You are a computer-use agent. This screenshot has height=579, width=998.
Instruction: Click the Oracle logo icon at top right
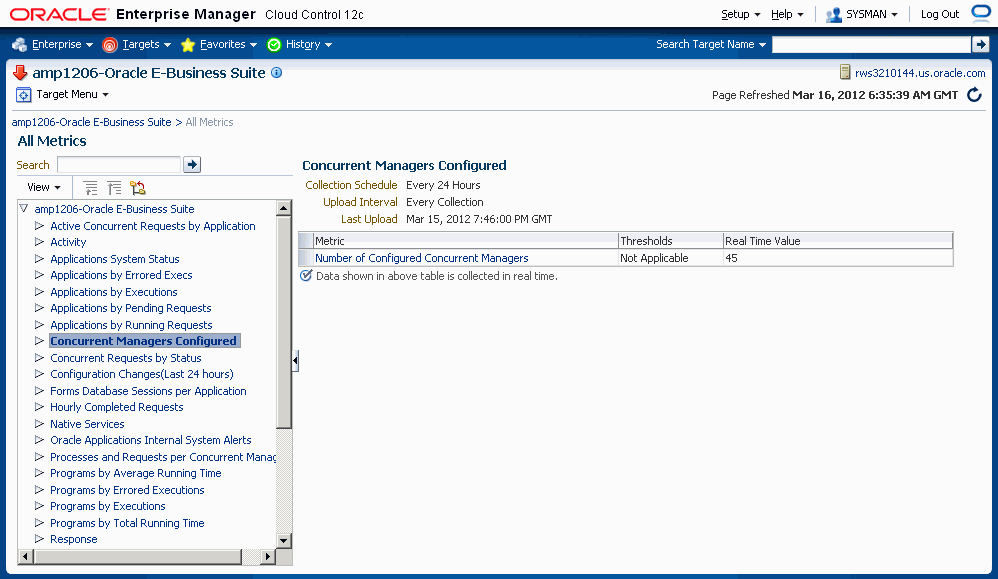click(x=980, y=13)
